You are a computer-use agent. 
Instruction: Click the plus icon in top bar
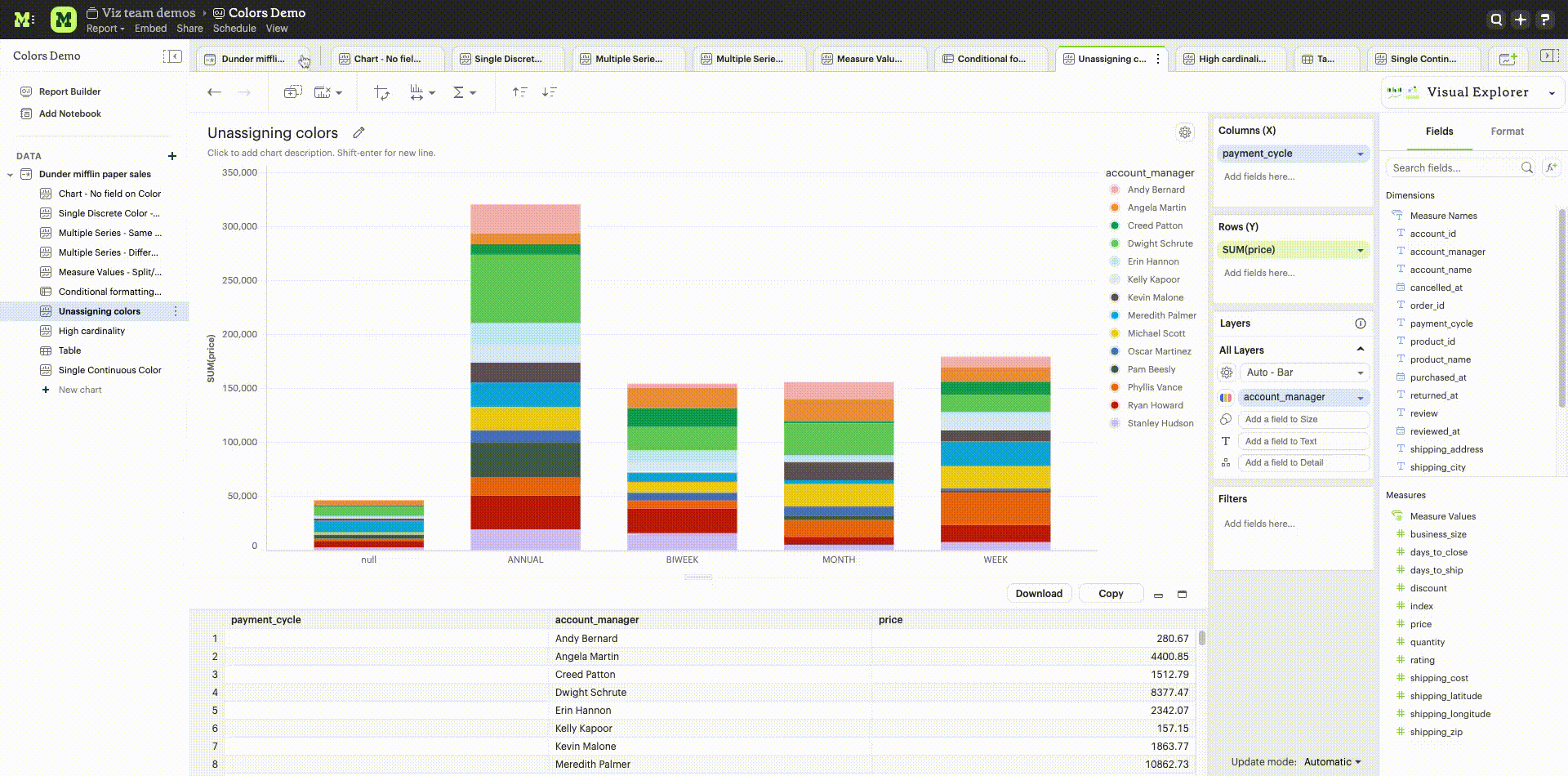[x=1520, y=20]
